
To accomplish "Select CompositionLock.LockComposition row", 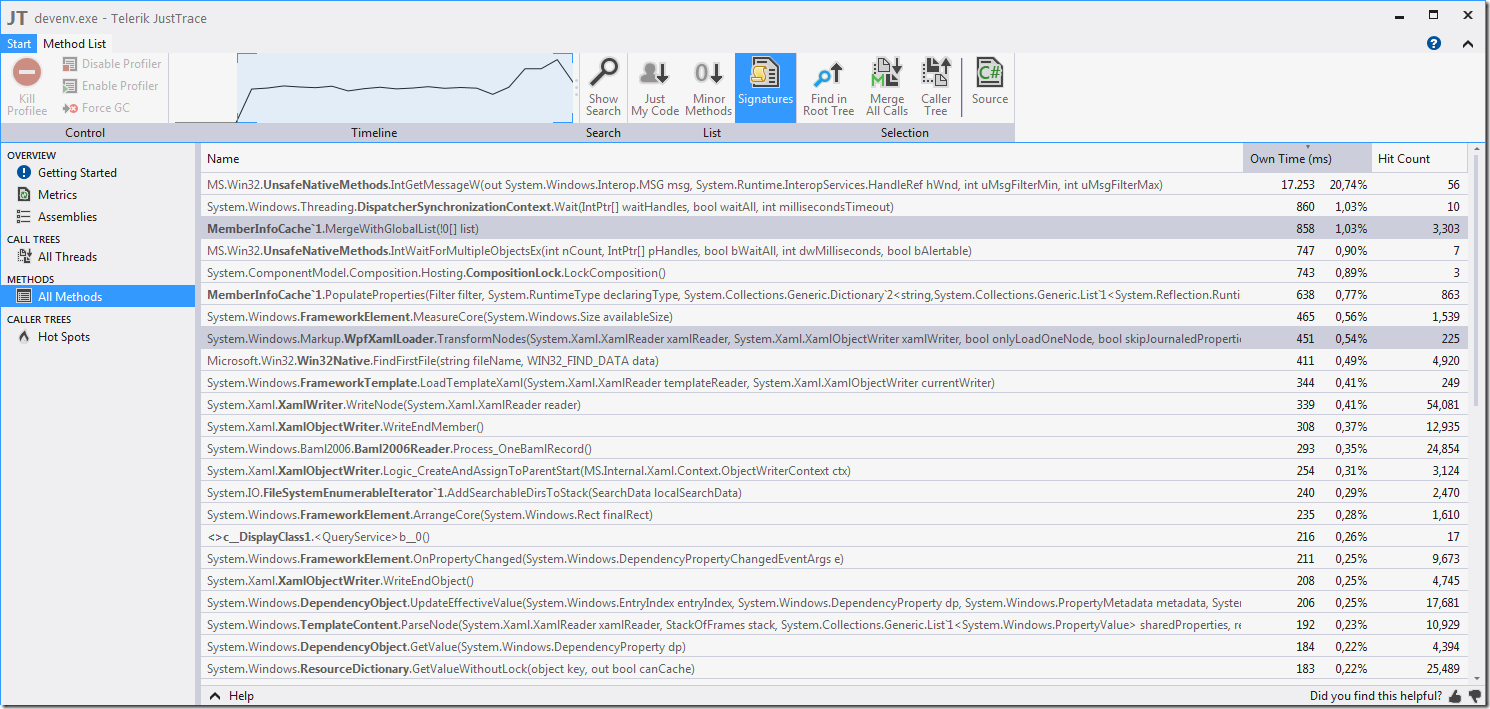I will pos(835,273).
